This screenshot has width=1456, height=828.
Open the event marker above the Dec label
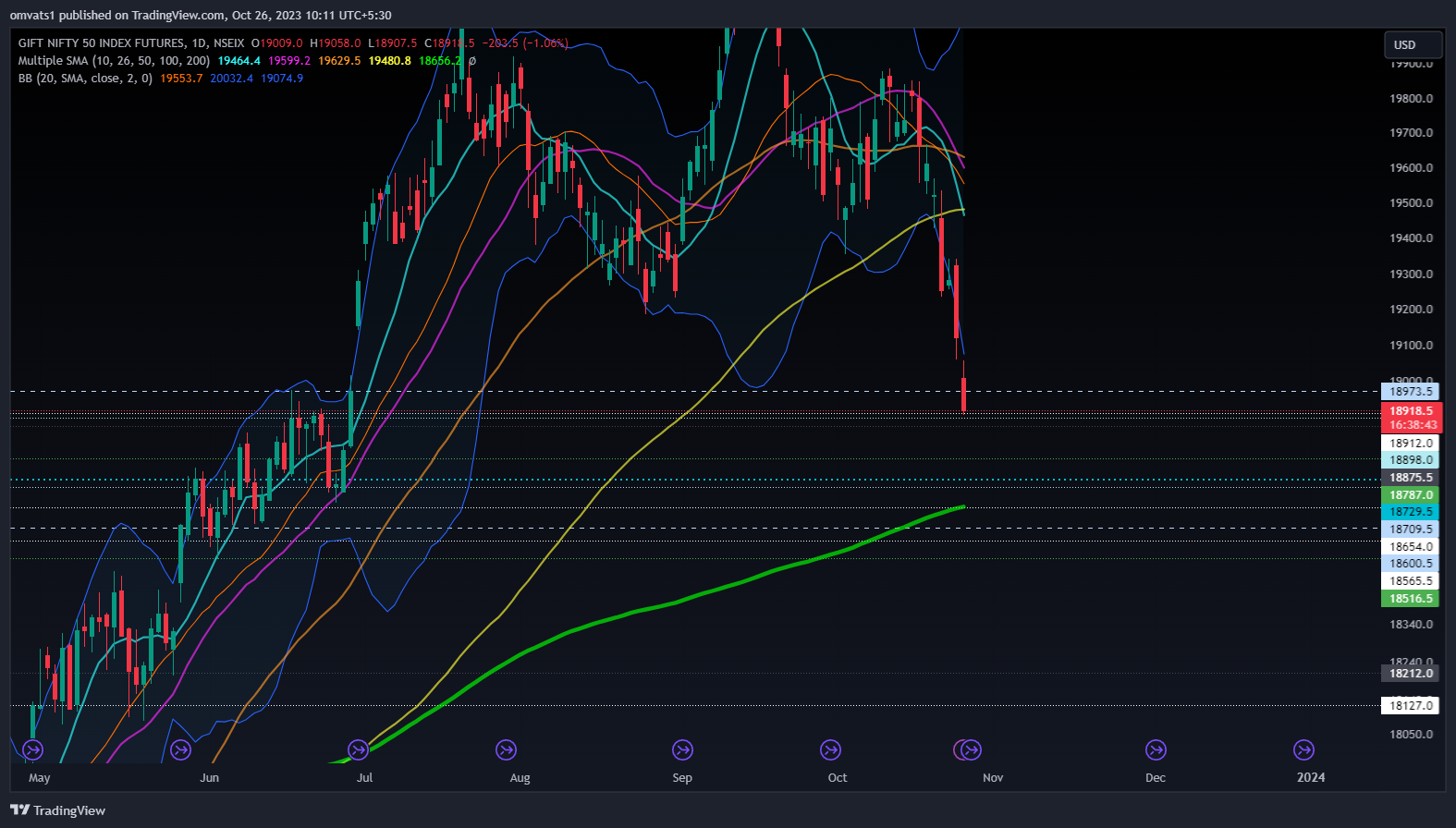1156,749
